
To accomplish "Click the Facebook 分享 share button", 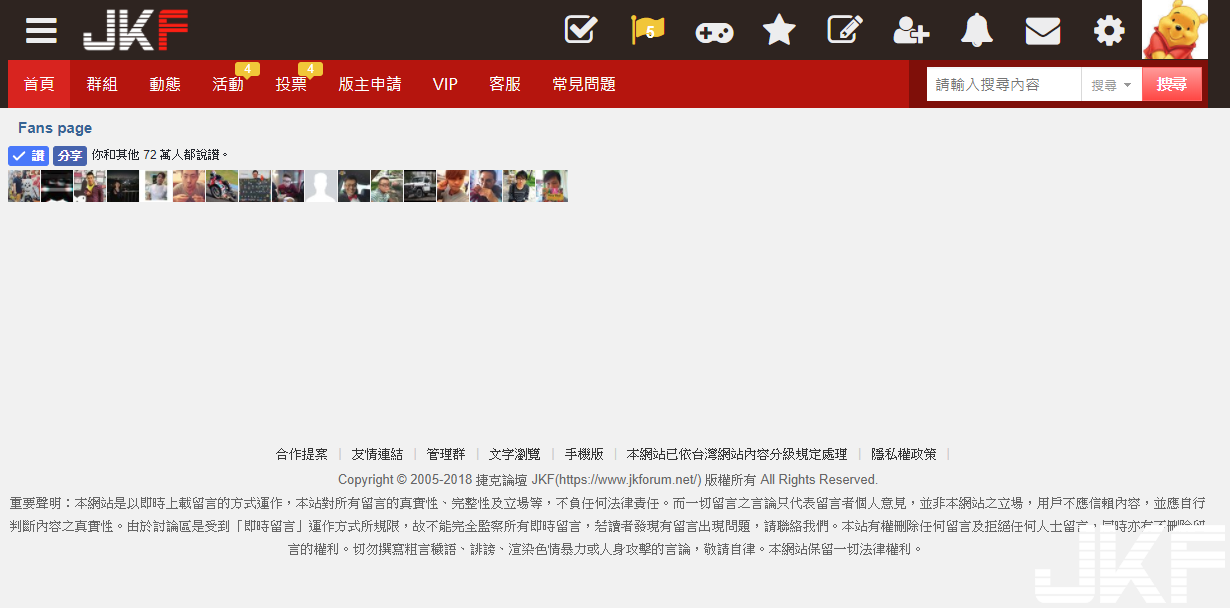I will [x=69, y=156].
